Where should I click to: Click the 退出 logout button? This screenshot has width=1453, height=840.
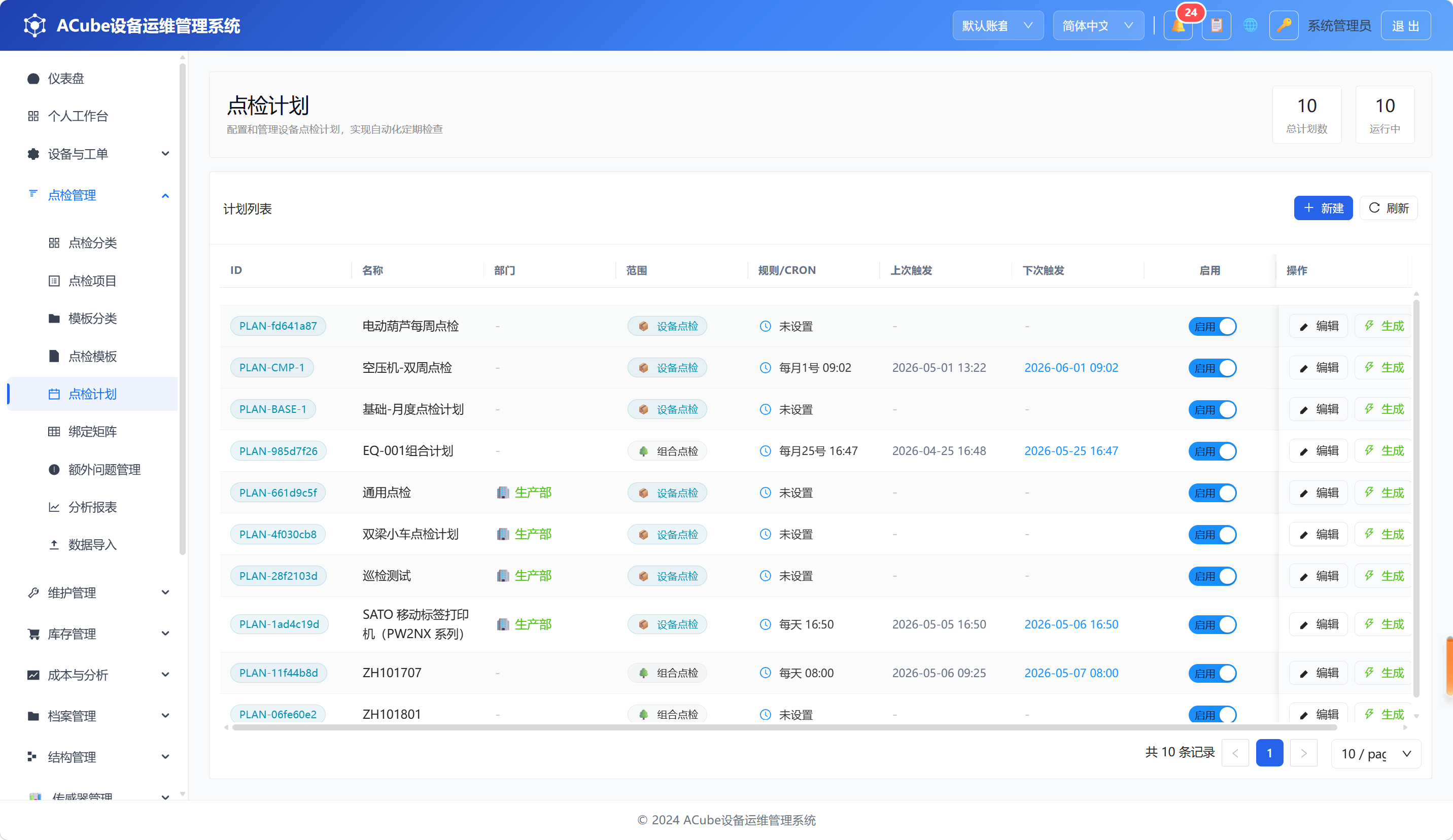click(1406, 25)
